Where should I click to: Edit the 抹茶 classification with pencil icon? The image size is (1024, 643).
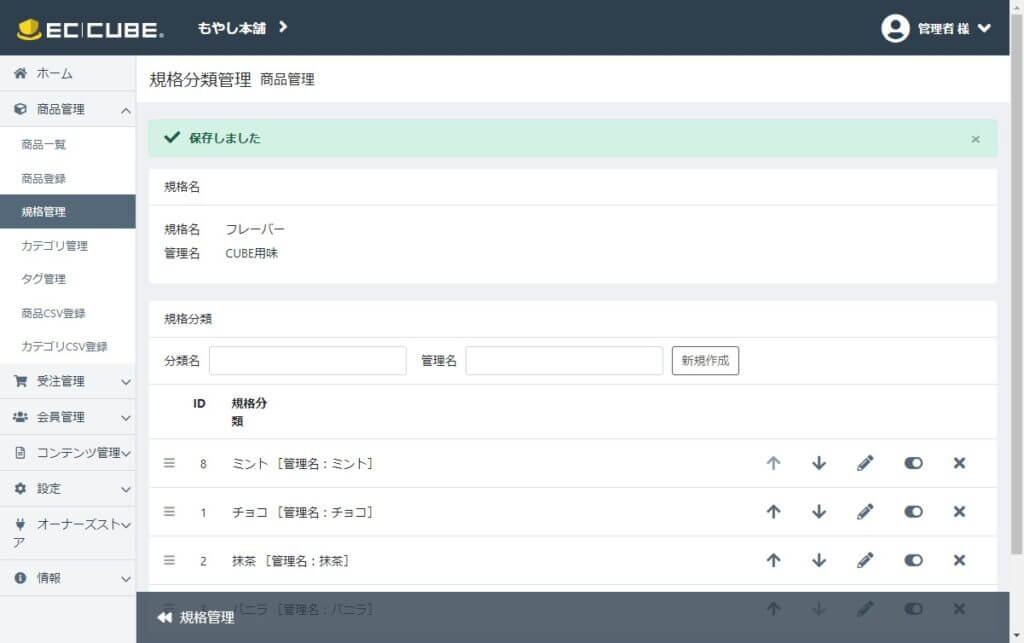click(x=865, y=560)
